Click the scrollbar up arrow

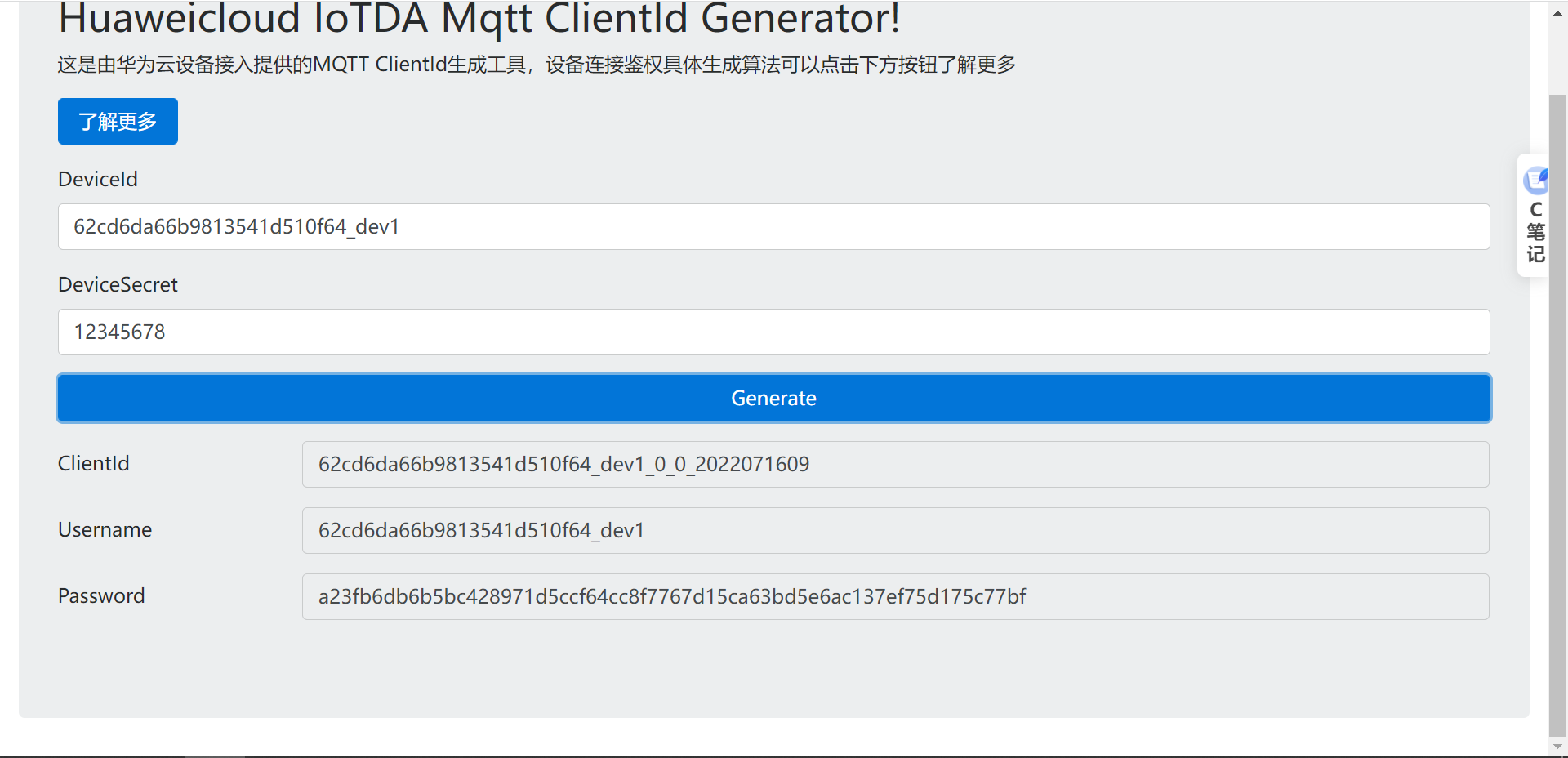[1558, 13]
